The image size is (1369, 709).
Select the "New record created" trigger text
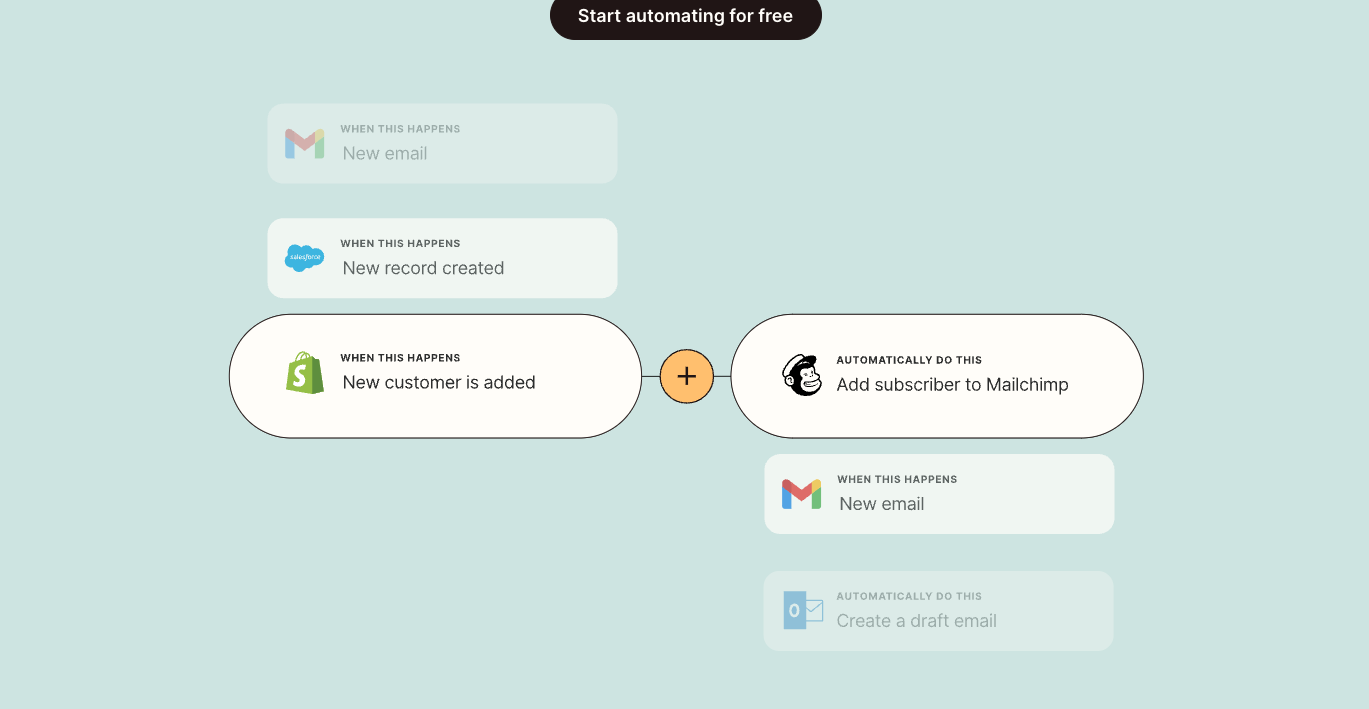[423, 268]
